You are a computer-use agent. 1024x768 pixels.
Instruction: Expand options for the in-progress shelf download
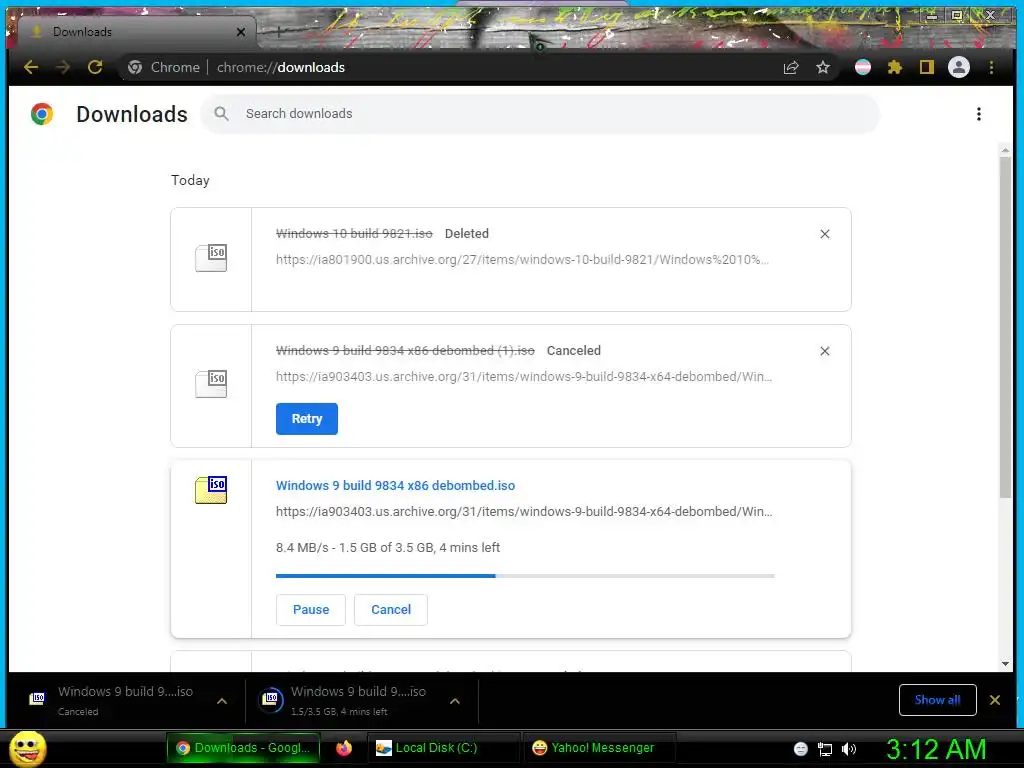tap(455, 701)
